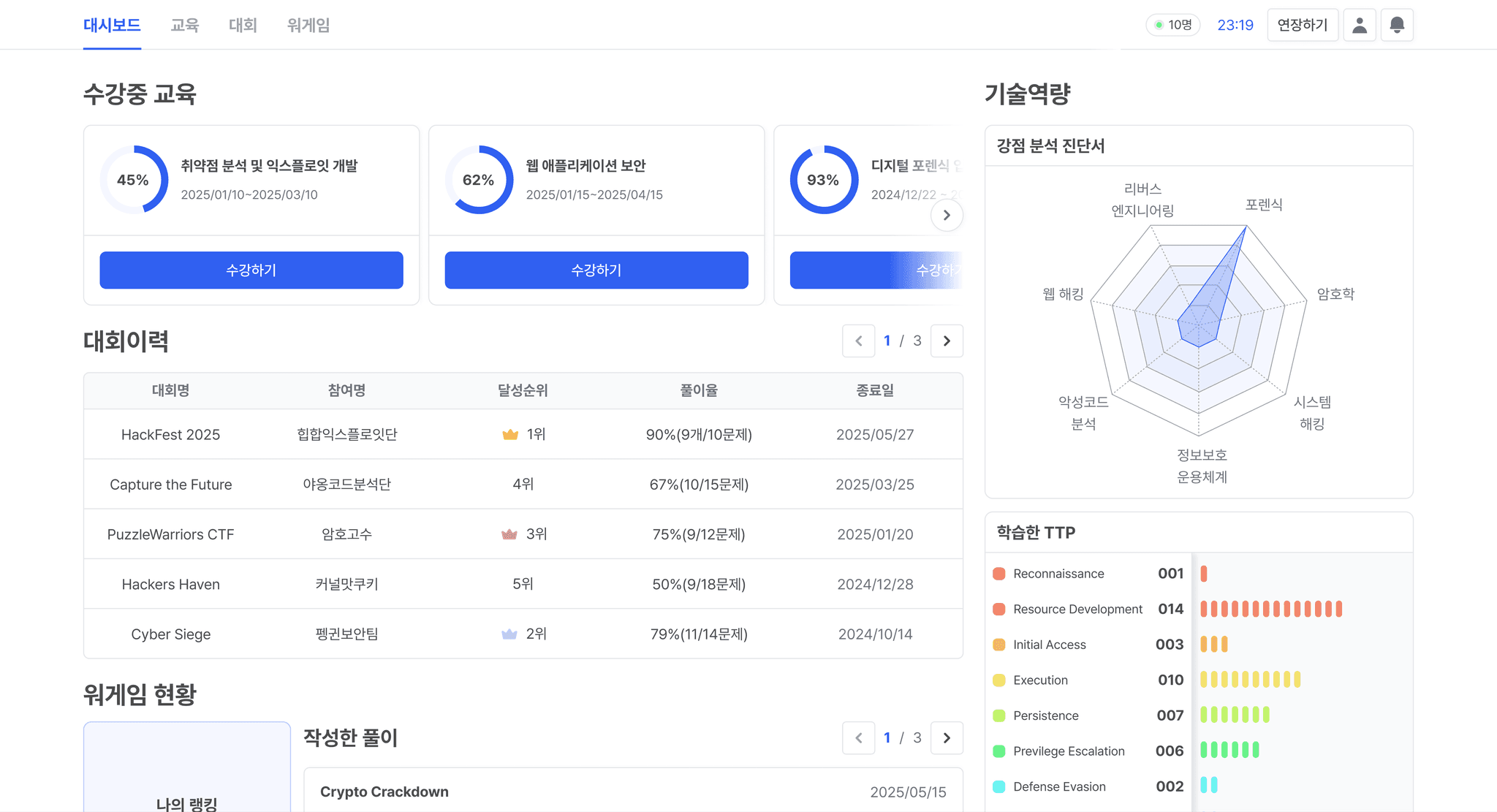Viewport: 1497px width, 812px height.
Task: Click the 포렌식 radar axis label
Action: point(1264,205)
